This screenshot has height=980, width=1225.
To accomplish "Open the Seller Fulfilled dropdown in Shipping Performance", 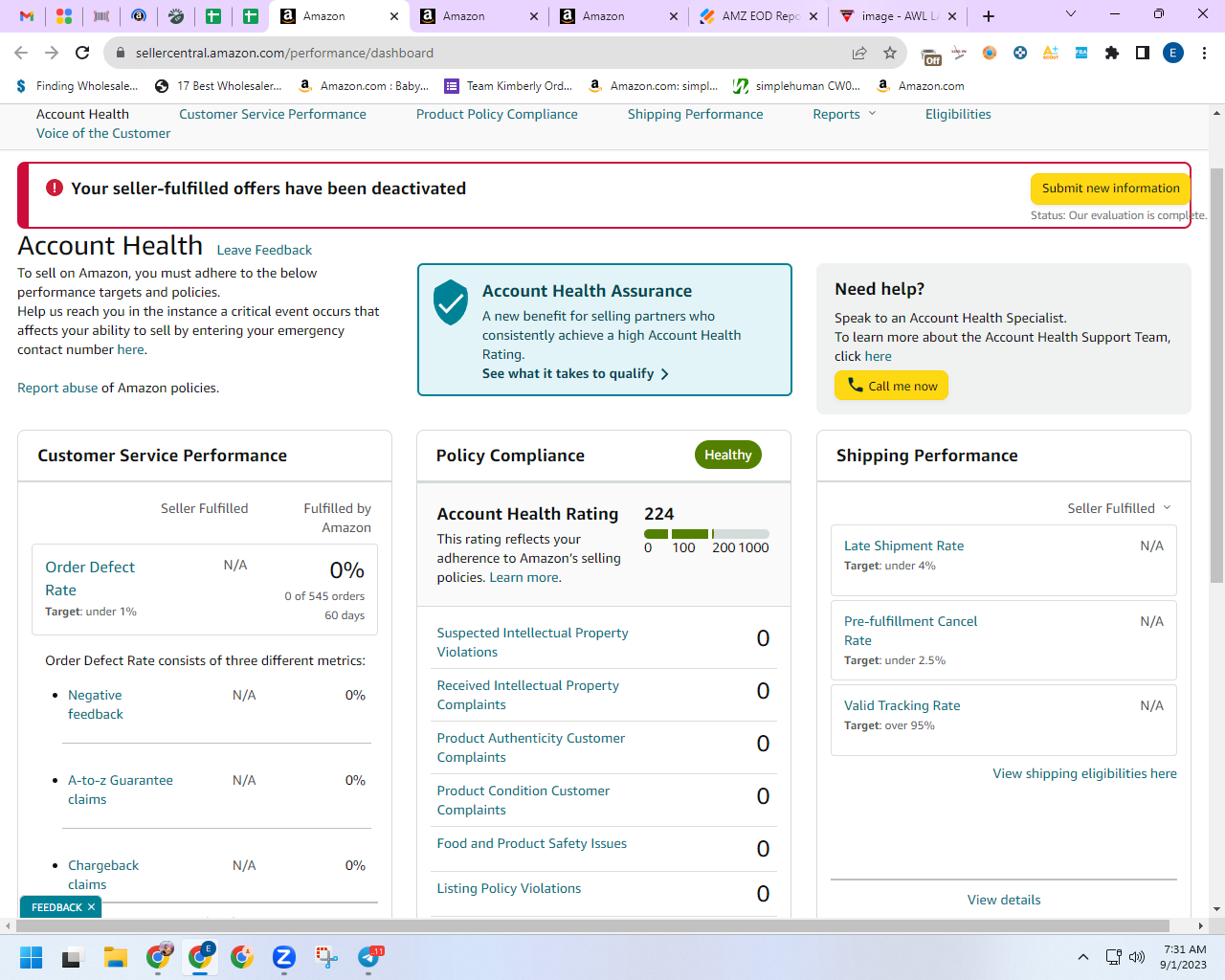I will coord(1119,508).
